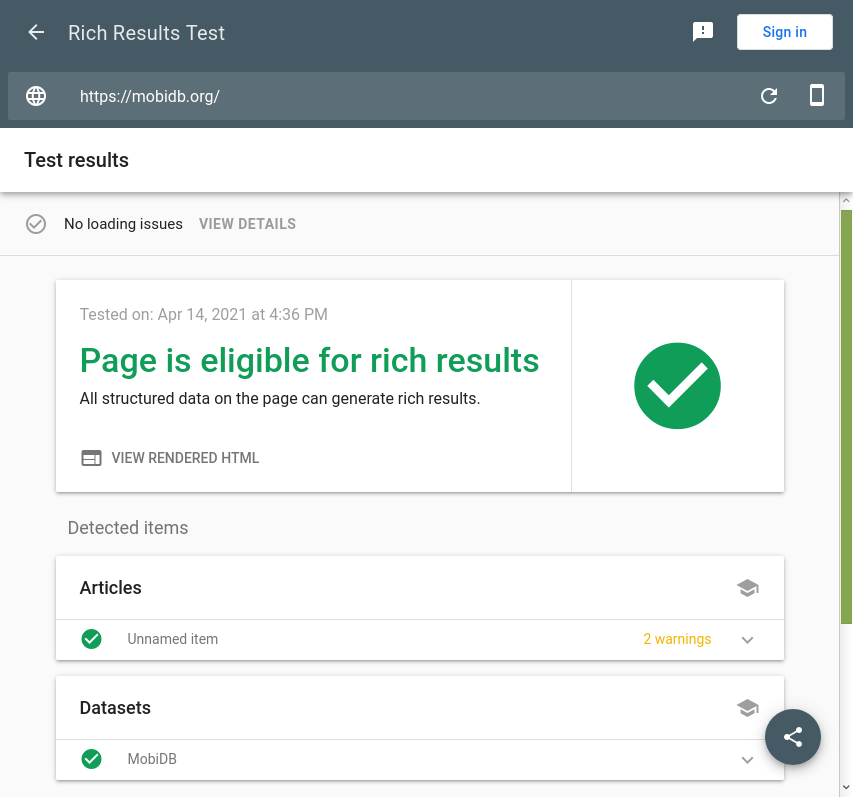This screenshot has height=797, width=853.
Task: Click the rich results icon beside Articles
Action: (x=747, y=588)
